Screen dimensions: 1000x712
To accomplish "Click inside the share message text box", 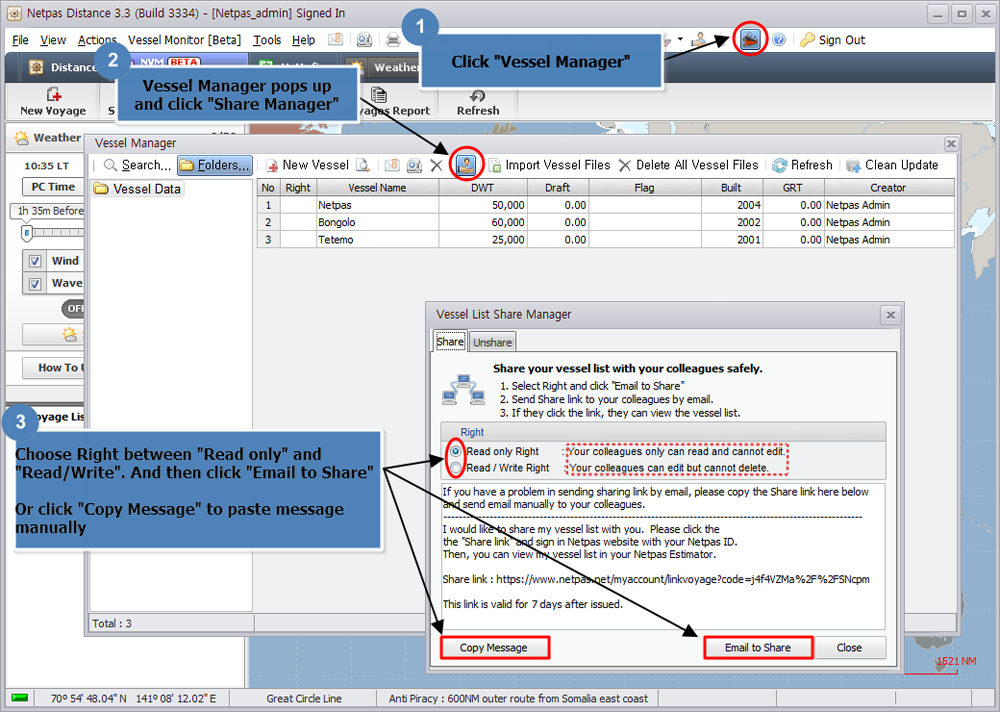I will (662, 556).
